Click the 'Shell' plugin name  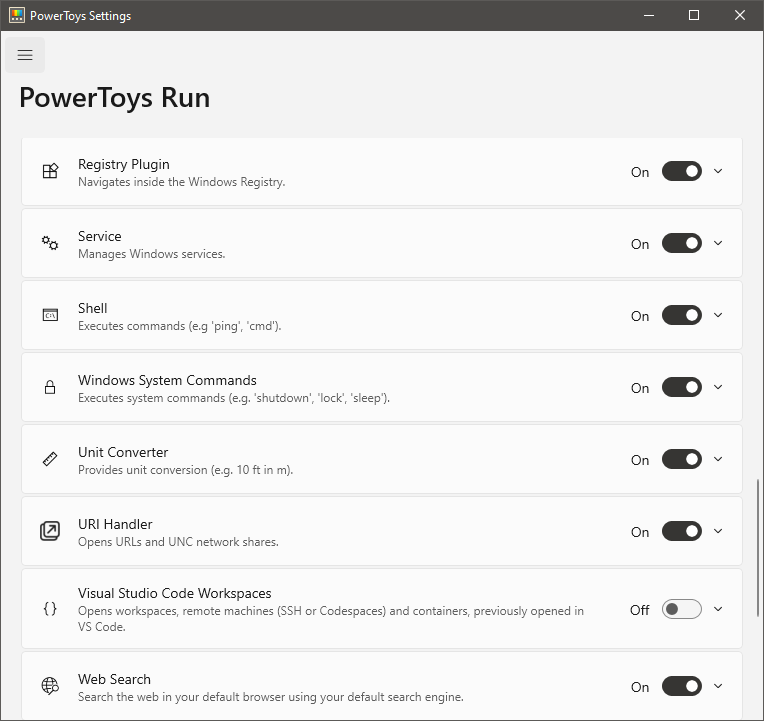[93, 308]
